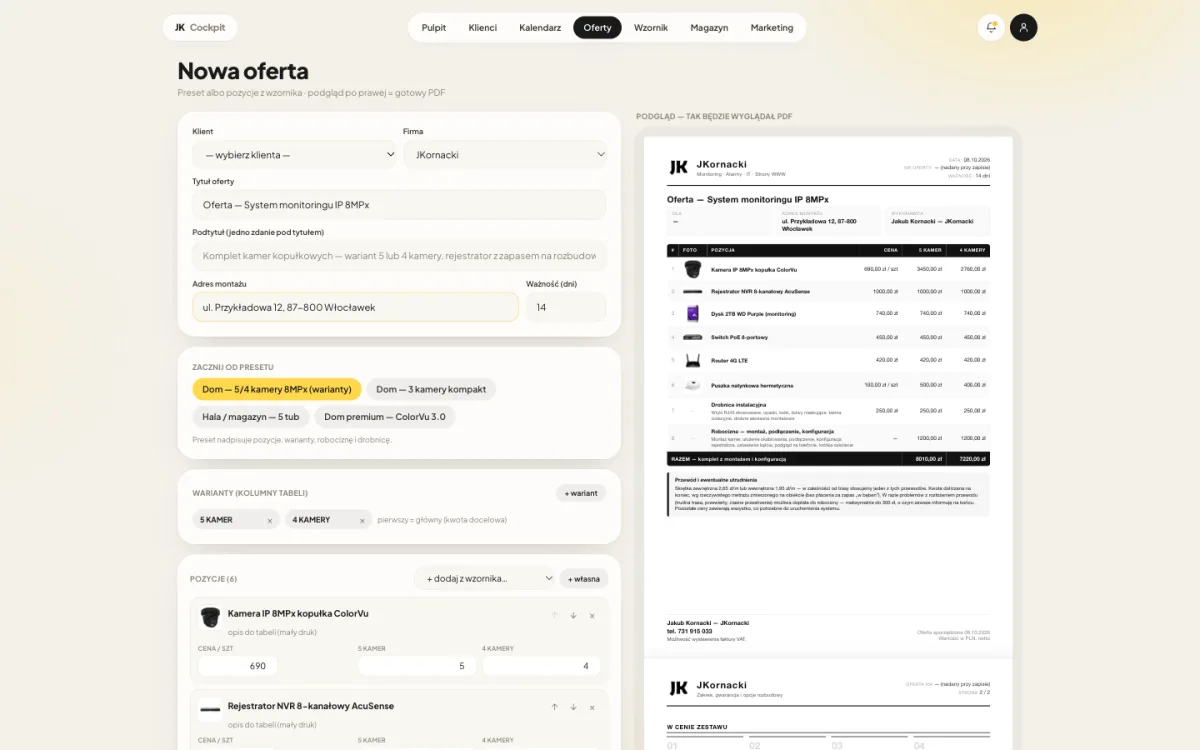Delete the Rejestrator NVR 8-kanałowy AcuSense position
1200x750 pixels.
click(x=592, y=707)
